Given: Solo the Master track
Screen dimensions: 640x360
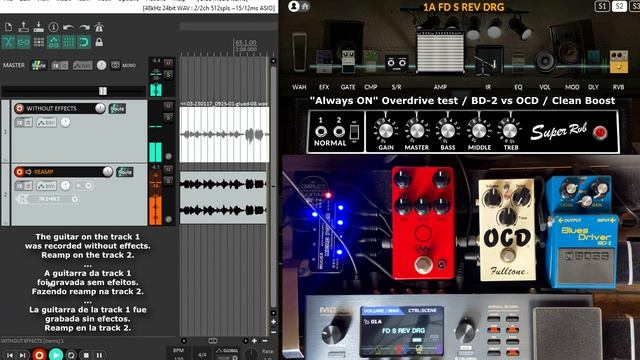Looking at the screenshot, I should (168, 74).
